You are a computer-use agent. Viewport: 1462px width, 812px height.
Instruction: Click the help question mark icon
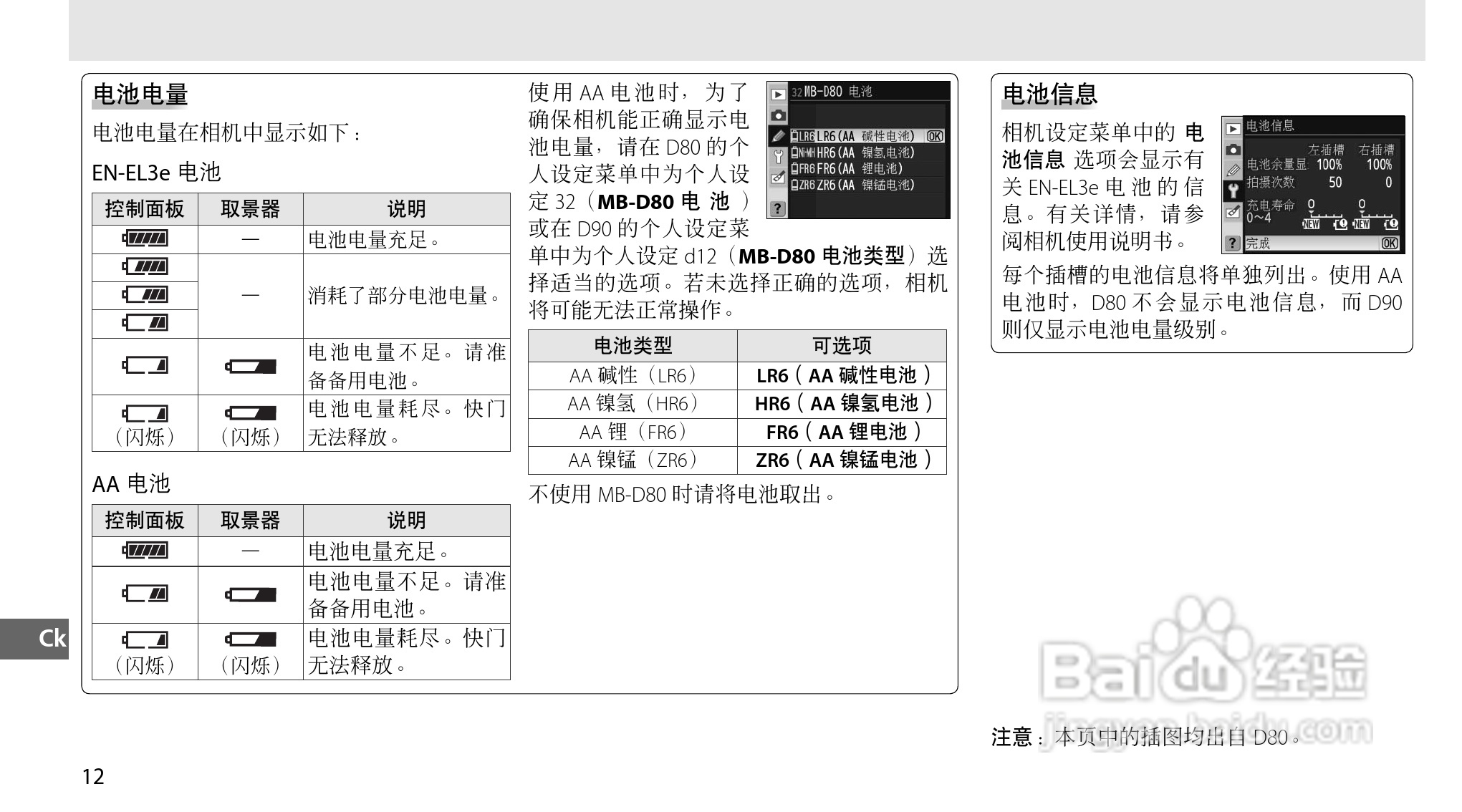click(x=778, y=208)
